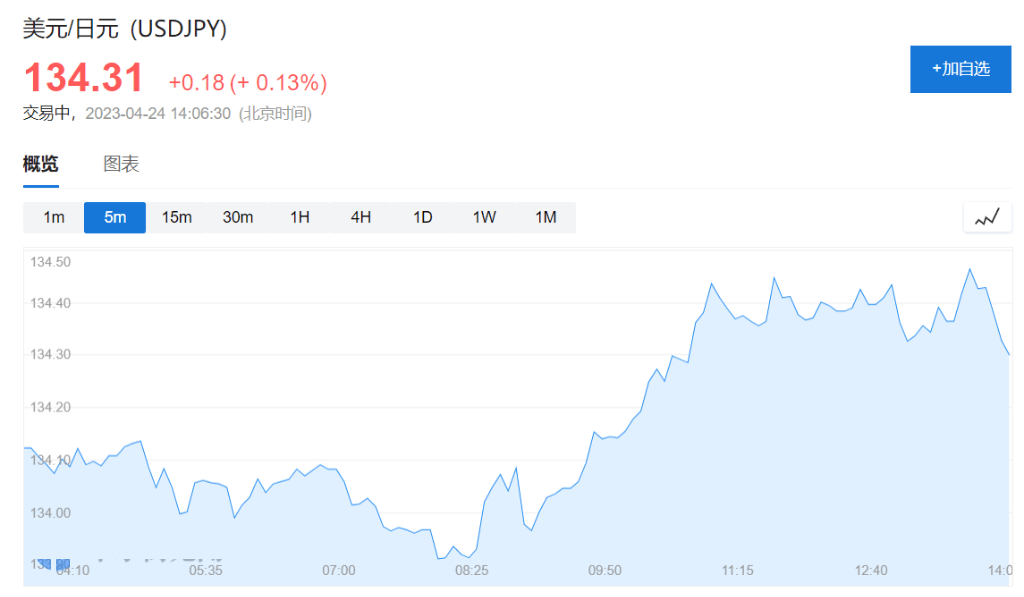Switch chart to 1H interval
Image resolution: width=1024 pixels, height=597 pixels.
click(x=300, y=218)
